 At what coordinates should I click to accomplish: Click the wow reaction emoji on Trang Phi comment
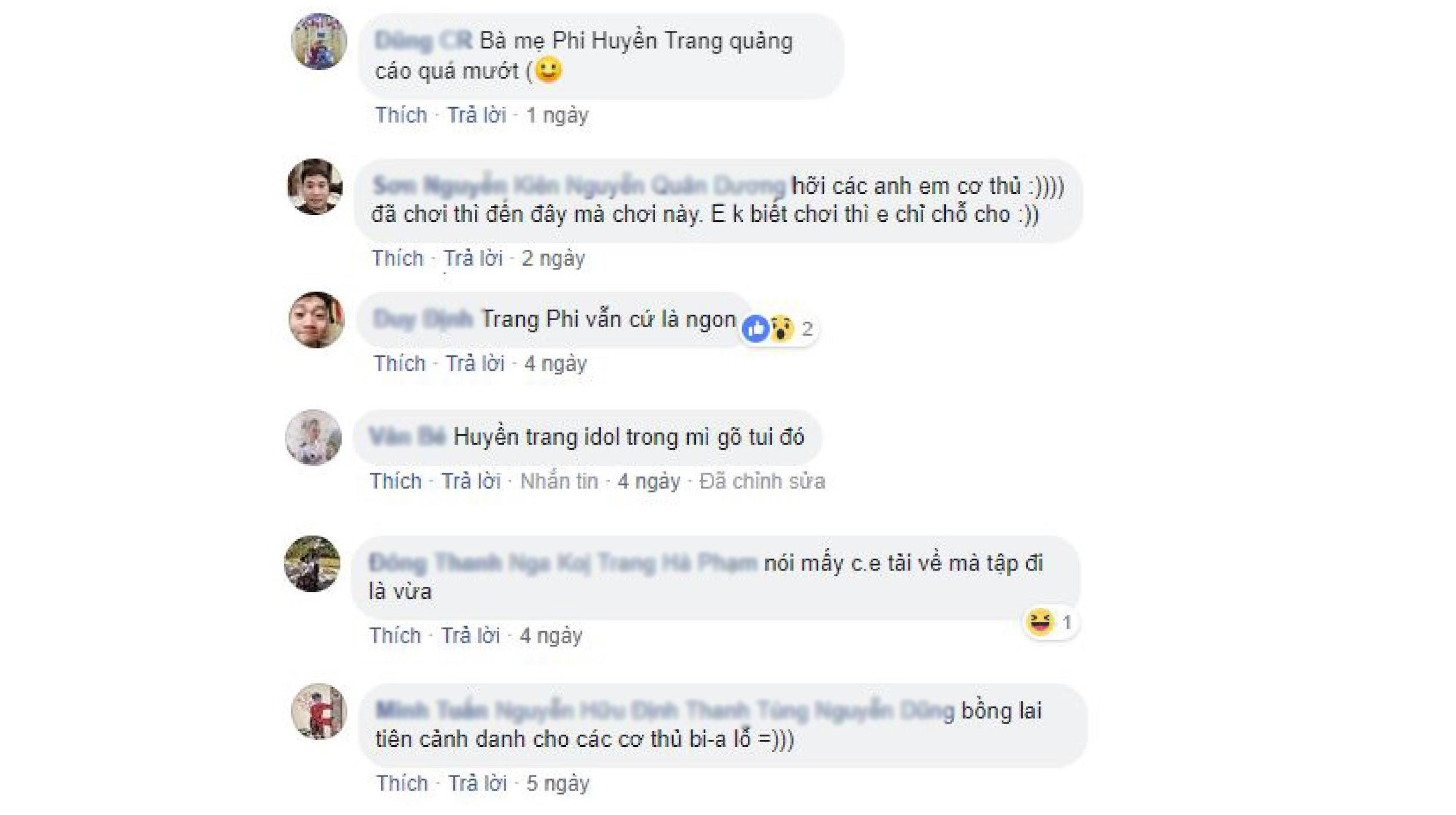click(782, 329)
